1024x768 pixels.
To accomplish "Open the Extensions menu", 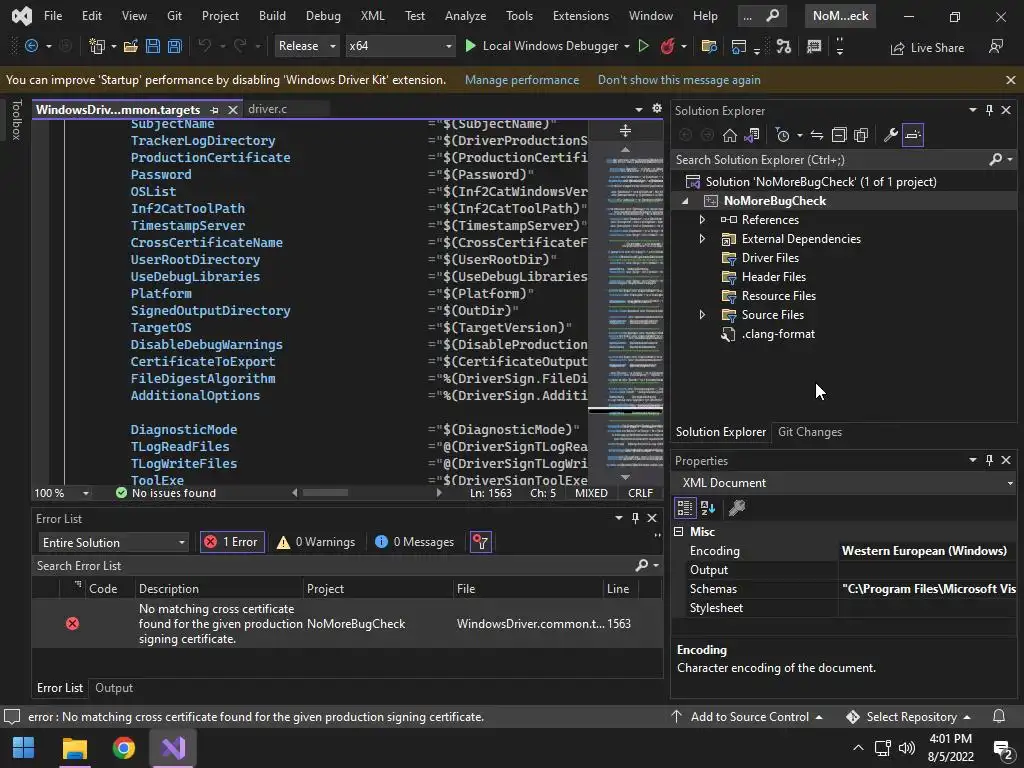I will pos(581,16).
